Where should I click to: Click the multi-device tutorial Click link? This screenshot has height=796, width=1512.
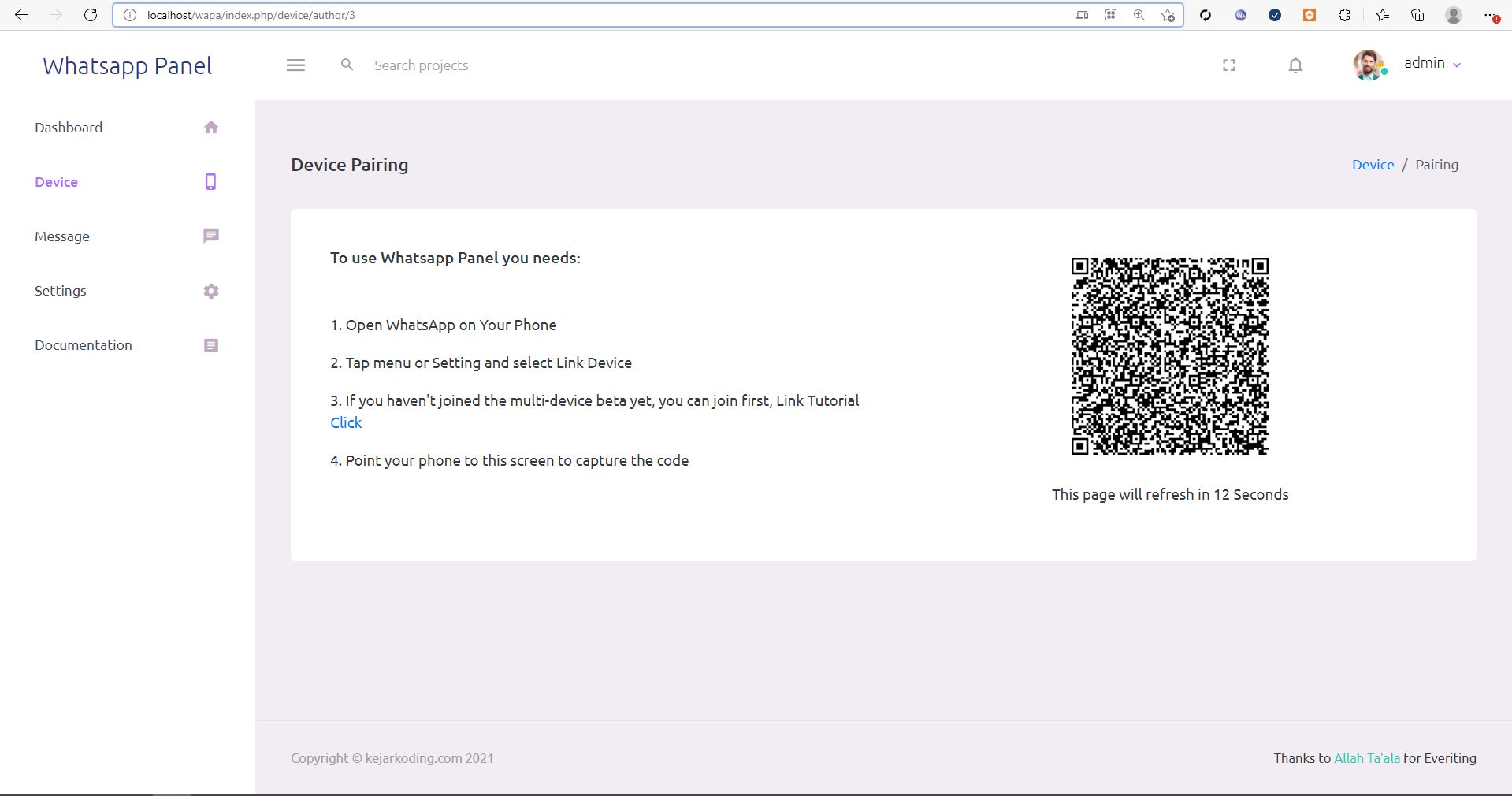coord(346,422)
